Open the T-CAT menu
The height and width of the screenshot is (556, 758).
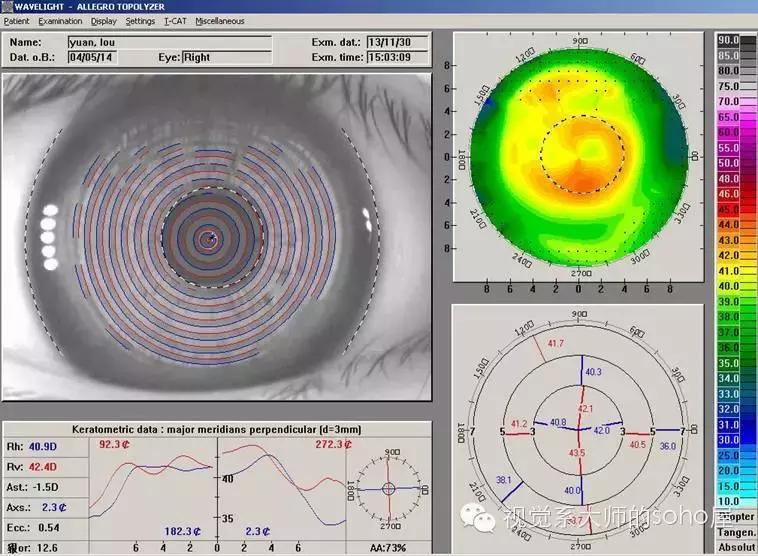click(x=175, y=21)
